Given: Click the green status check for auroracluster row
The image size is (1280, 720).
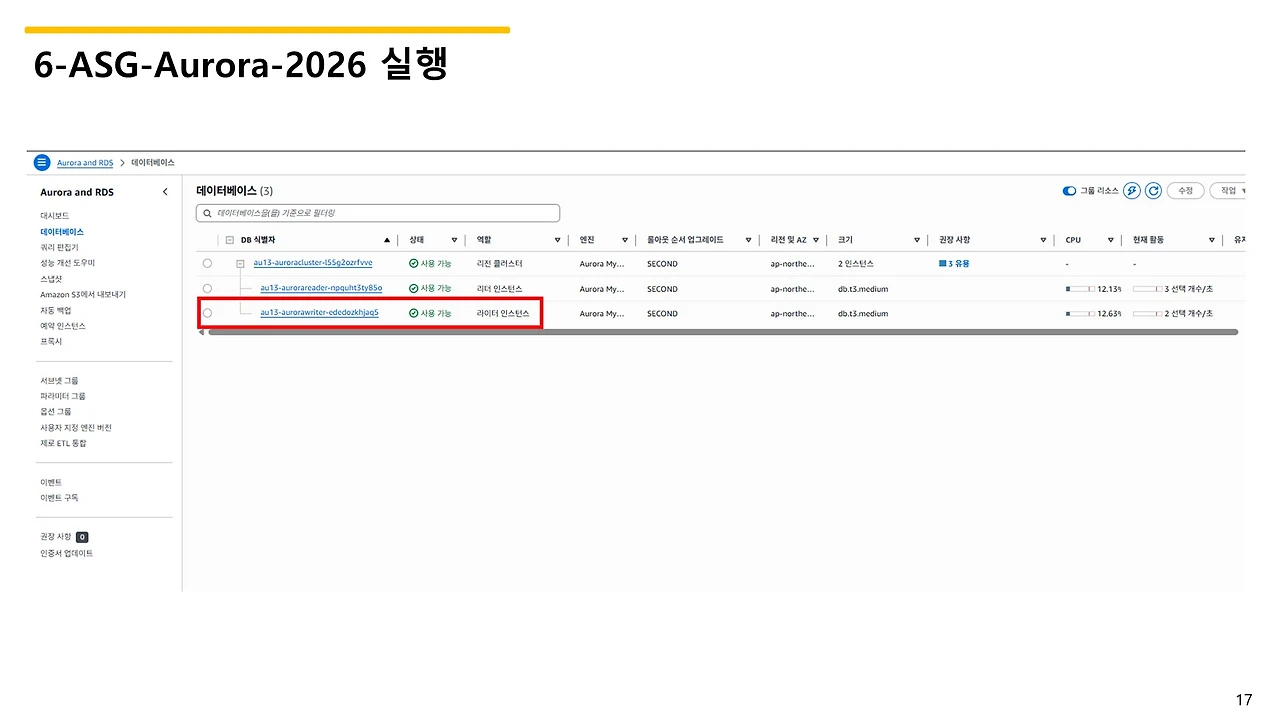Looking at the screenshot, I should click(414, 263).
